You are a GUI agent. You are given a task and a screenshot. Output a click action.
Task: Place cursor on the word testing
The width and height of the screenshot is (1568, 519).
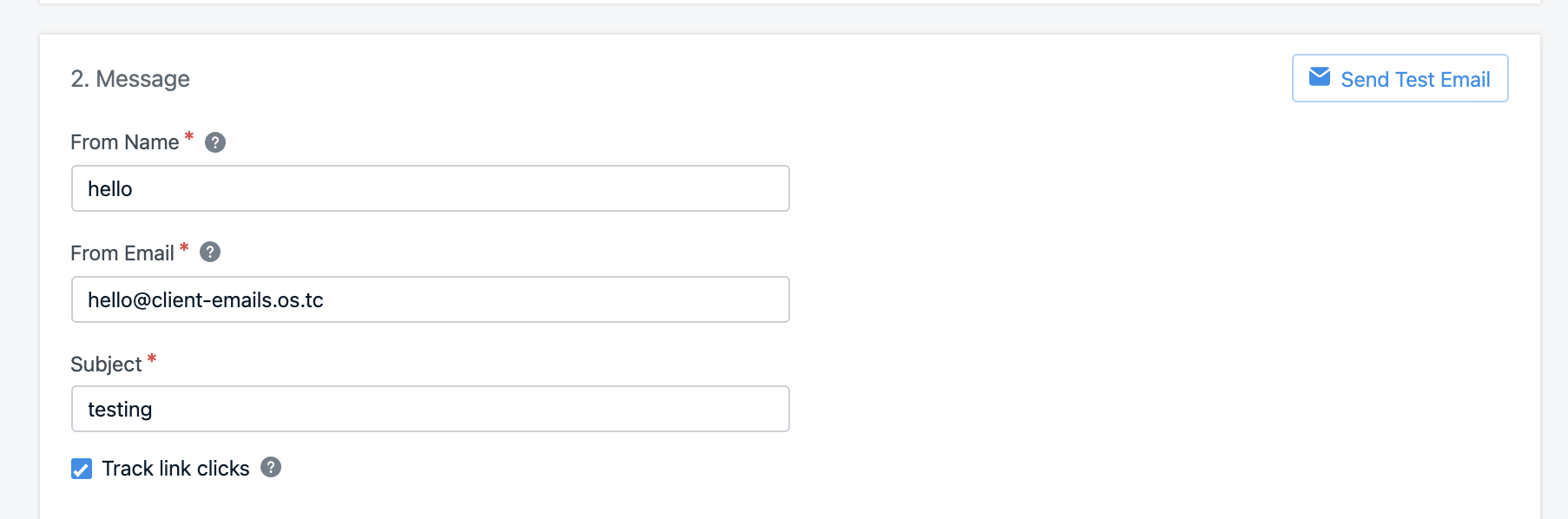[120, 410]
